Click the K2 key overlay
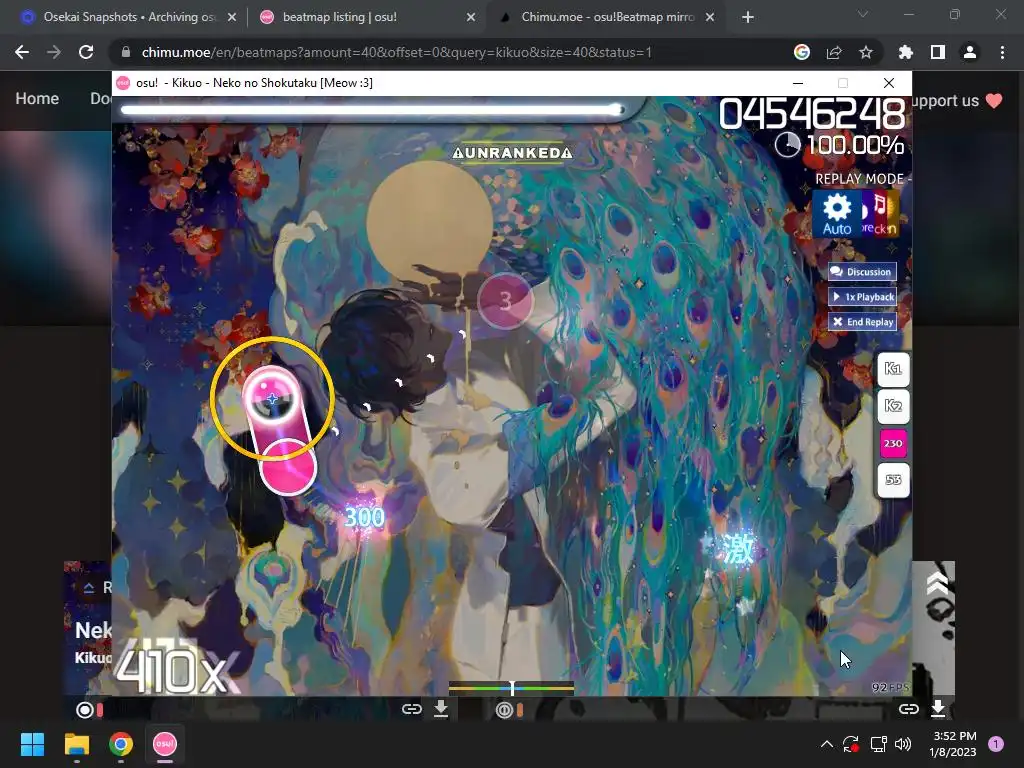The width and height of the screenshot is (1024, 768). pos(893,406)
